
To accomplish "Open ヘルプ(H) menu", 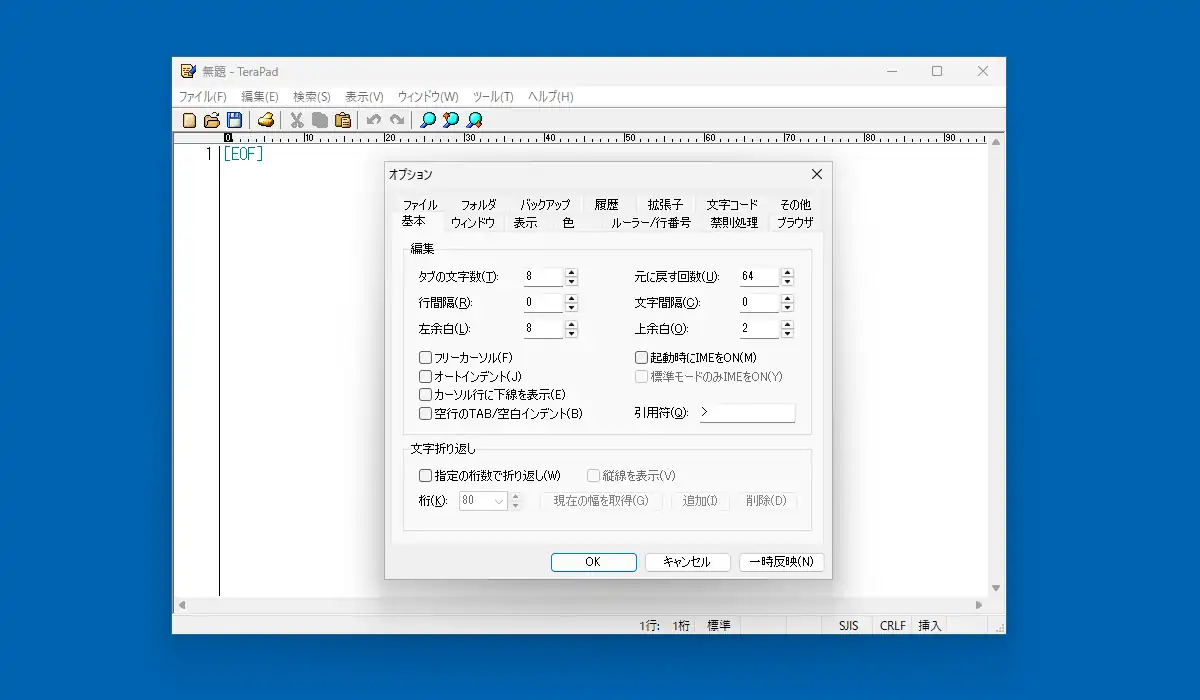I will 551,97.
